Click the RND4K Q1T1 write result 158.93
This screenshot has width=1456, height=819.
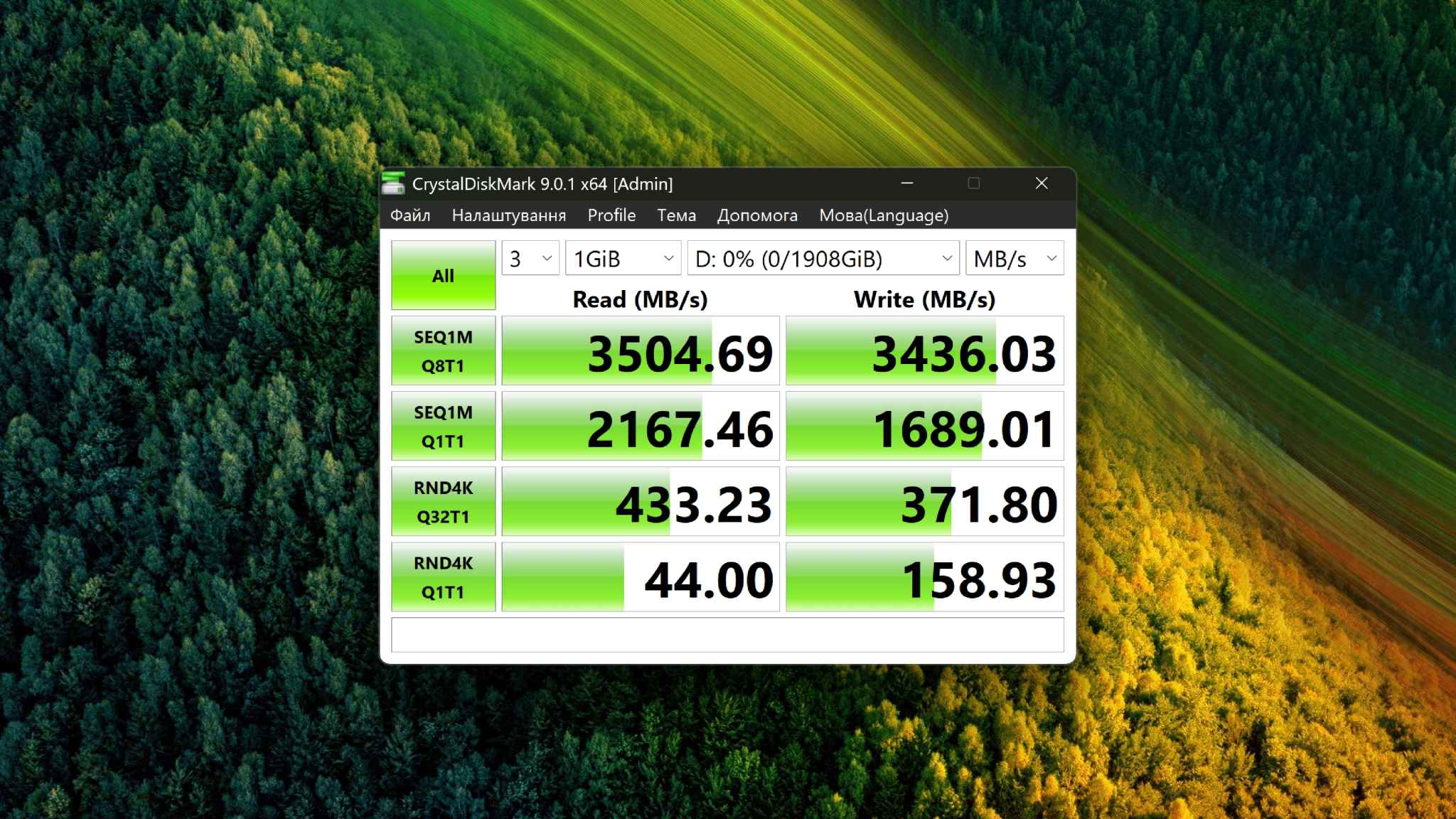pyautogui.click(x=925, y=577)
